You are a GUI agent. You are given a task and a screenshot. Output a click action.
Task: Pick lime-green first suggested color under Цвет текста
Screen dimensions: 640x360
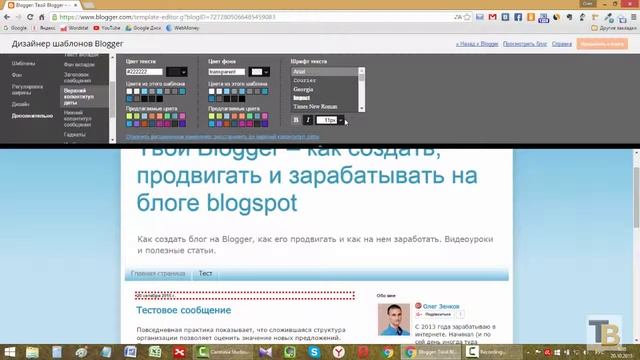(129, 116)
